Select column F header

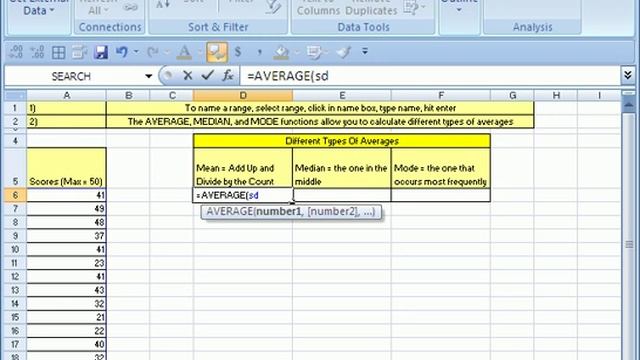(x=441, y=96)
